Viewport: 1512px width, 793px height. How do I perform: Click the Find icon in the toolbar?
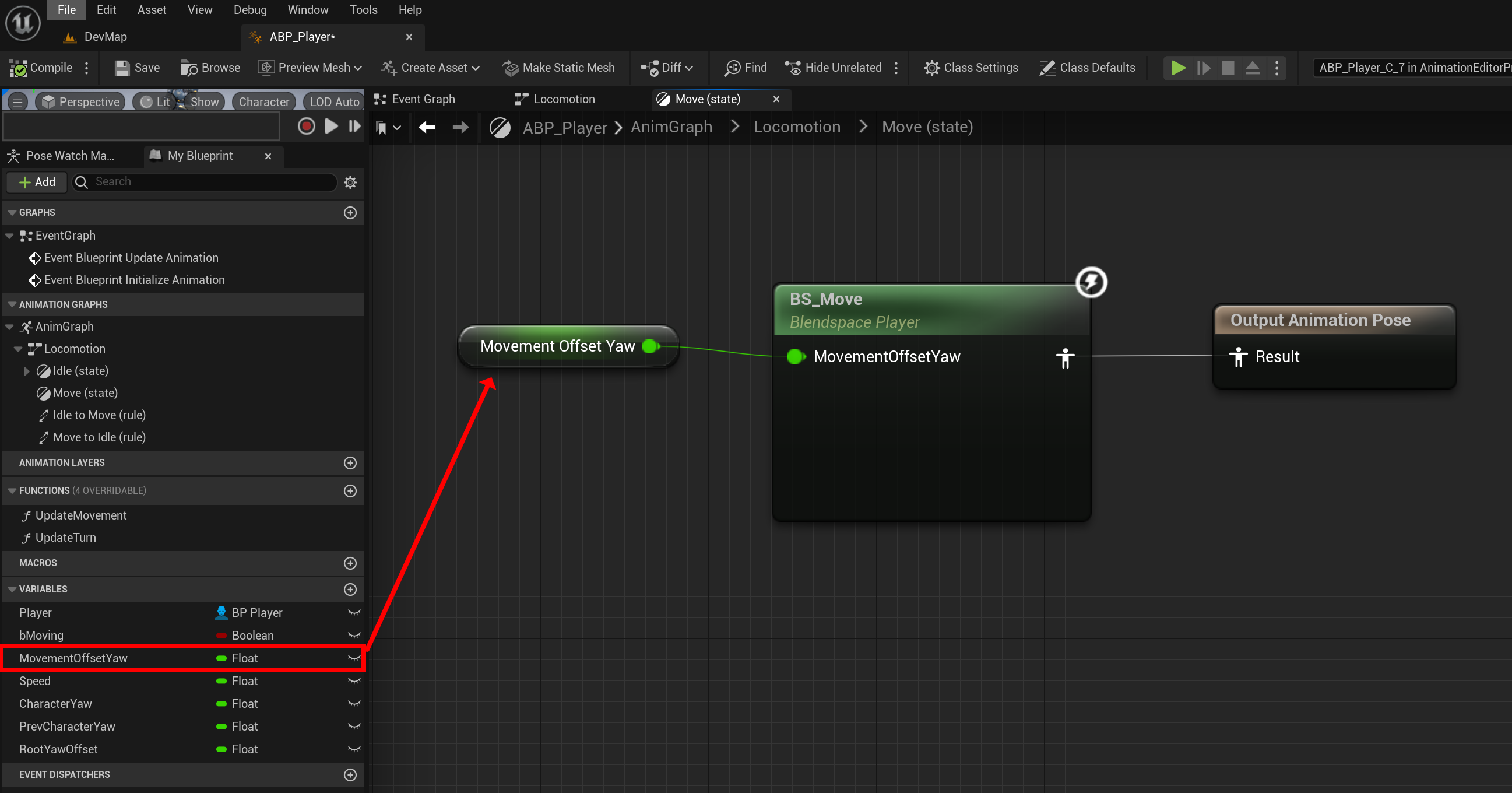[x=732, y=68]
